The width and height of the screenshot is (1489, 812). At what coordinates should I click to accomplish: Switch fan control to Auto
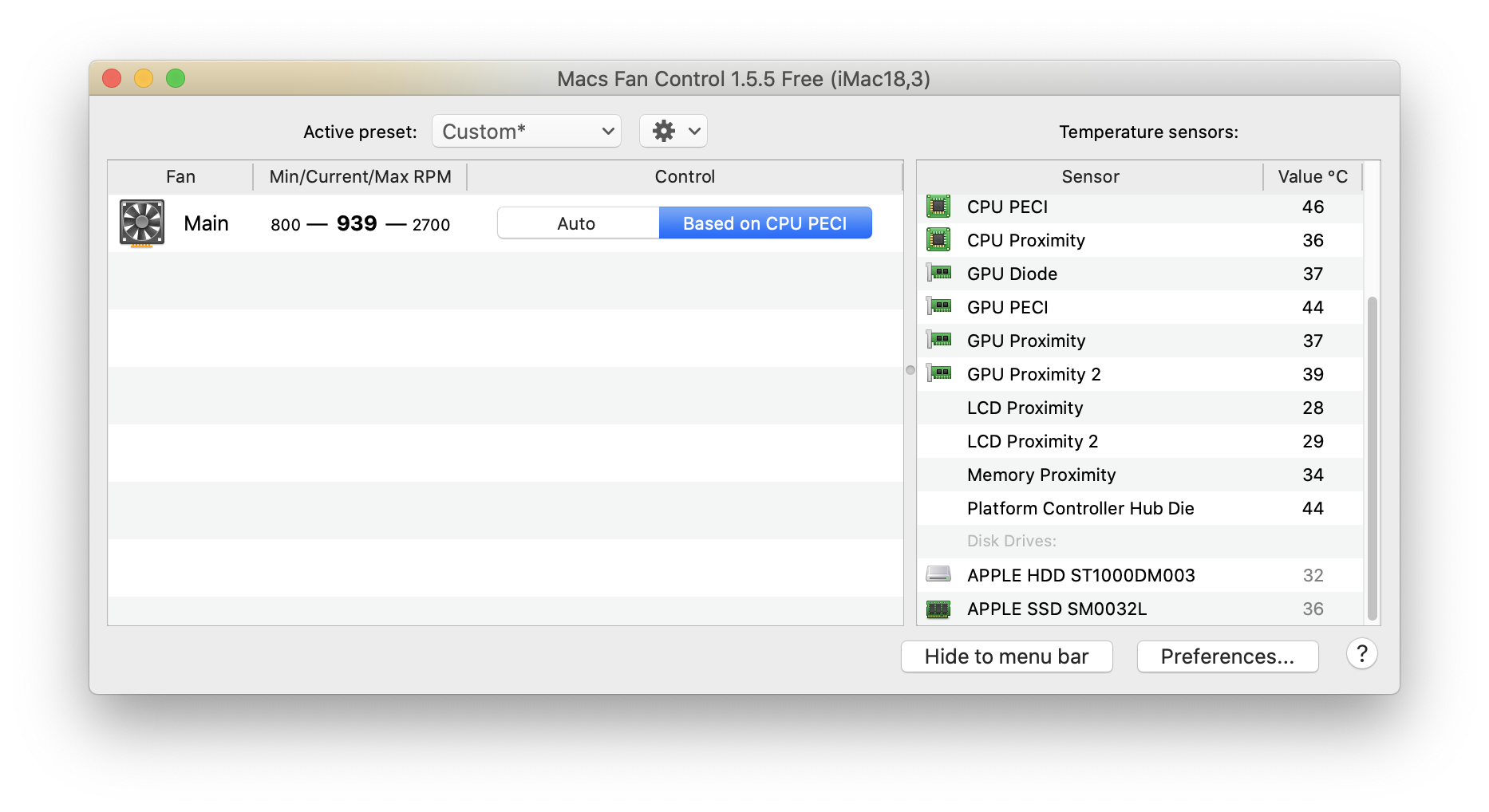[577, 223]
